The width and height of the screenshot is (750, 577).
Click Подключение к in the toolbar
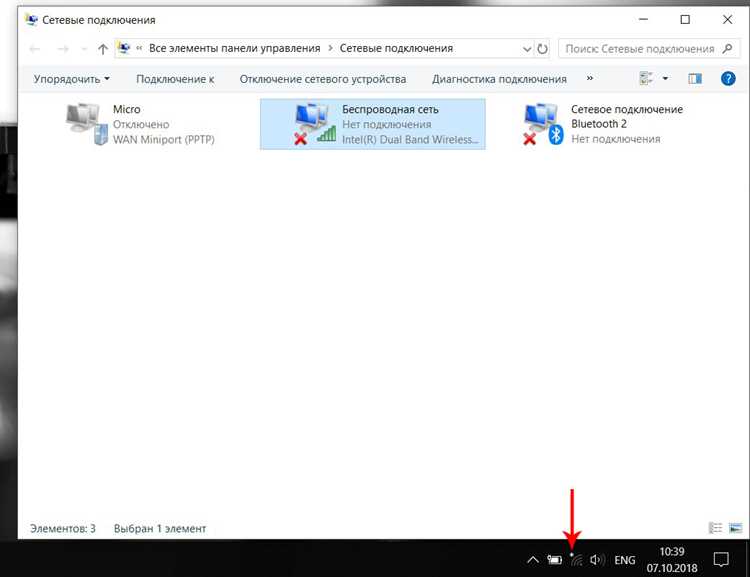click(175, 79)
